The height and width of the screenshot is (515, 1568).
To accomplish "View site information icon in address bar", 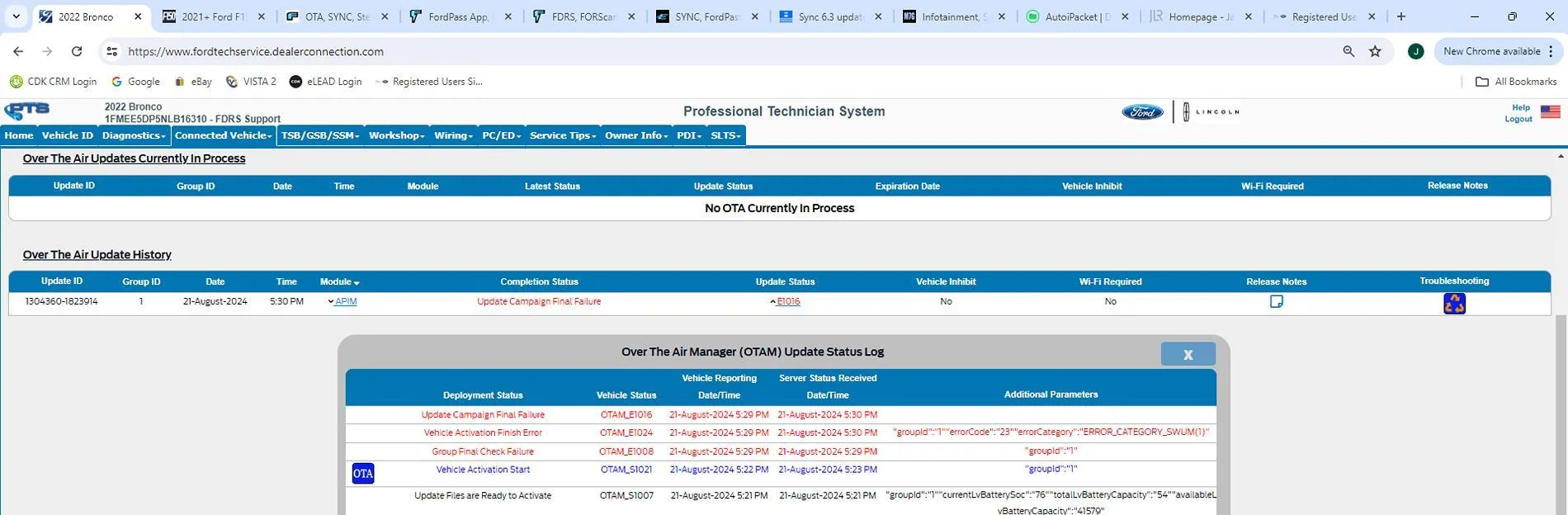I will 111,51.
